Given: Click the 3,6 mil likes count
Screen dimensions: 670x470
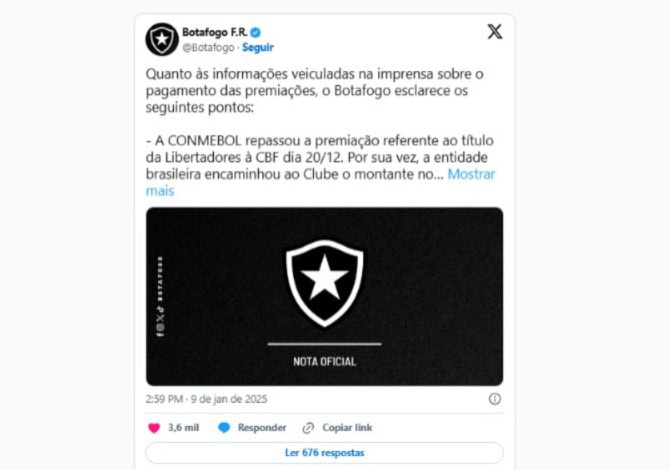Looking at the screenshot, I should click(x=183, y=428).
